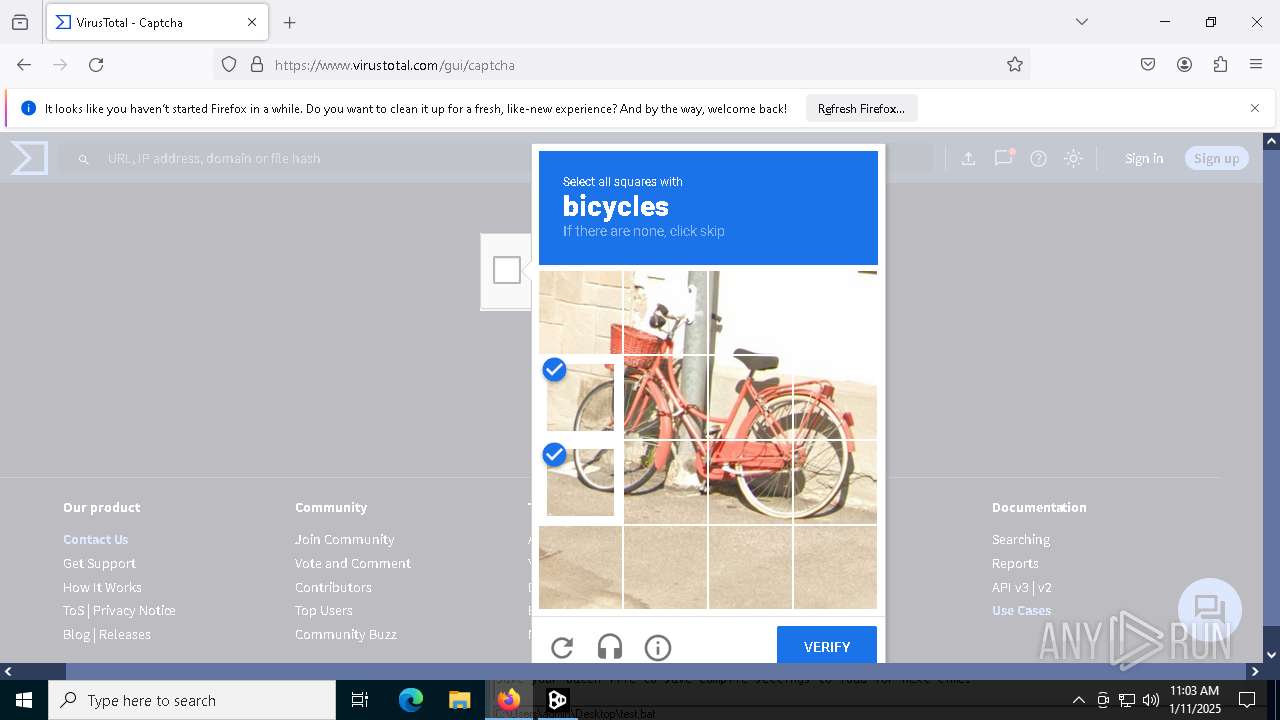
Task: Open the padlock site information
Action: tap(257, 65)
